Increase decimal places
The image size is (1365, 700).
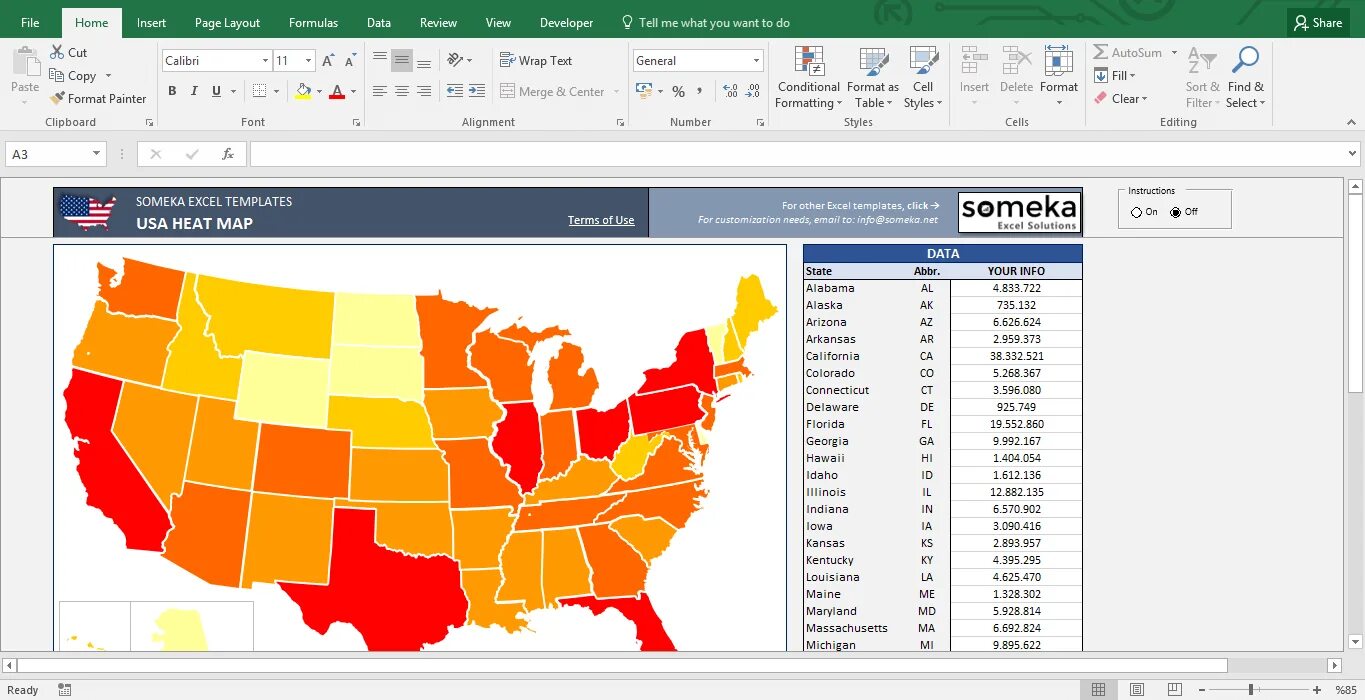coord(730,91)
